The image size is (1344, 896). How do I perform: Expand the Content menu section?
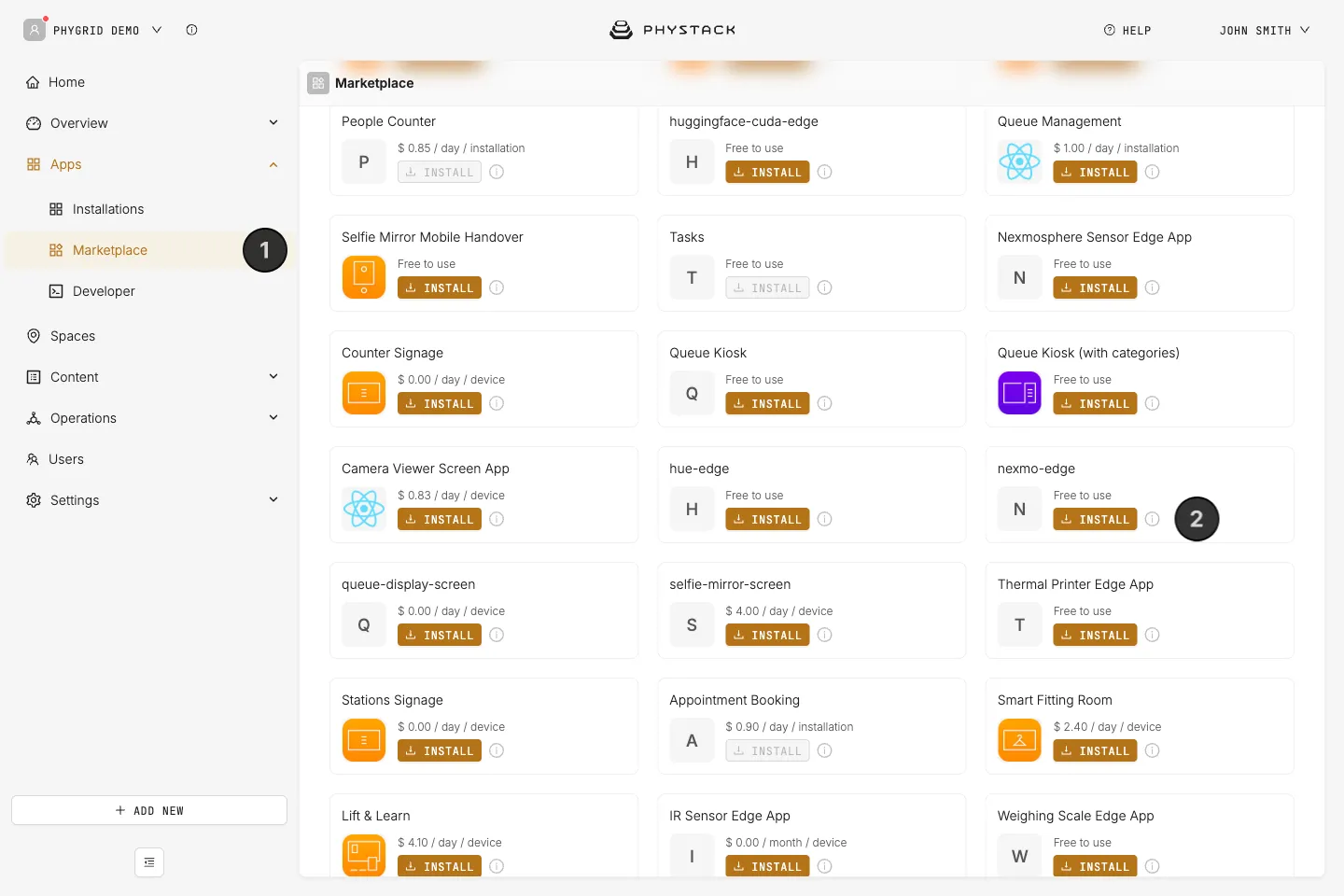point(273,376)
